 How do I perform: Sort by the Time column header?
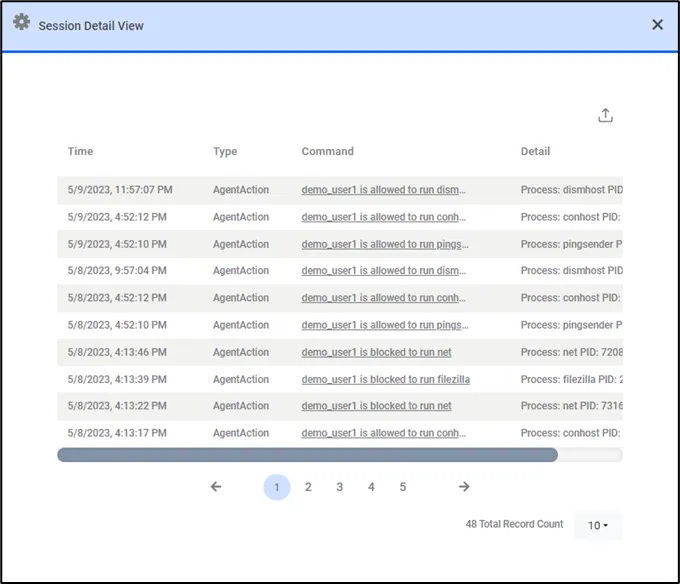pos(80,151)
